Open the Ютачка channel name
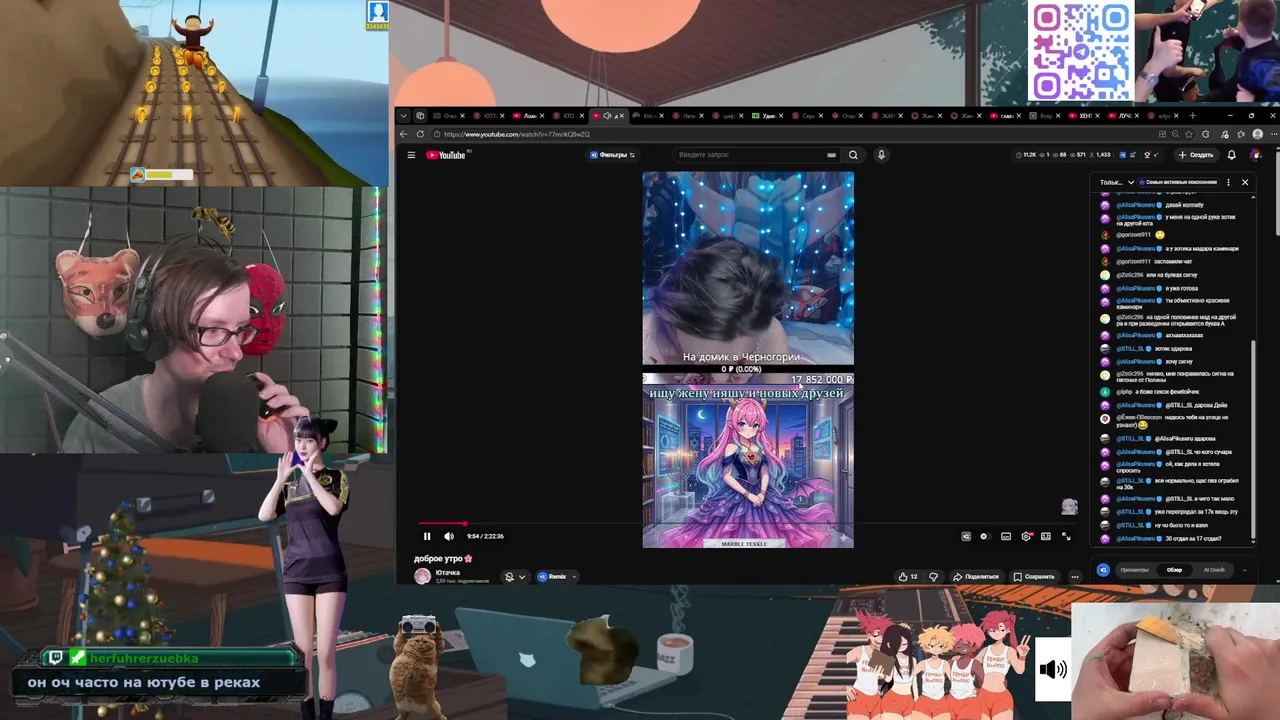The height and width of the screenshot is (720, 1280). coord(448,573)
